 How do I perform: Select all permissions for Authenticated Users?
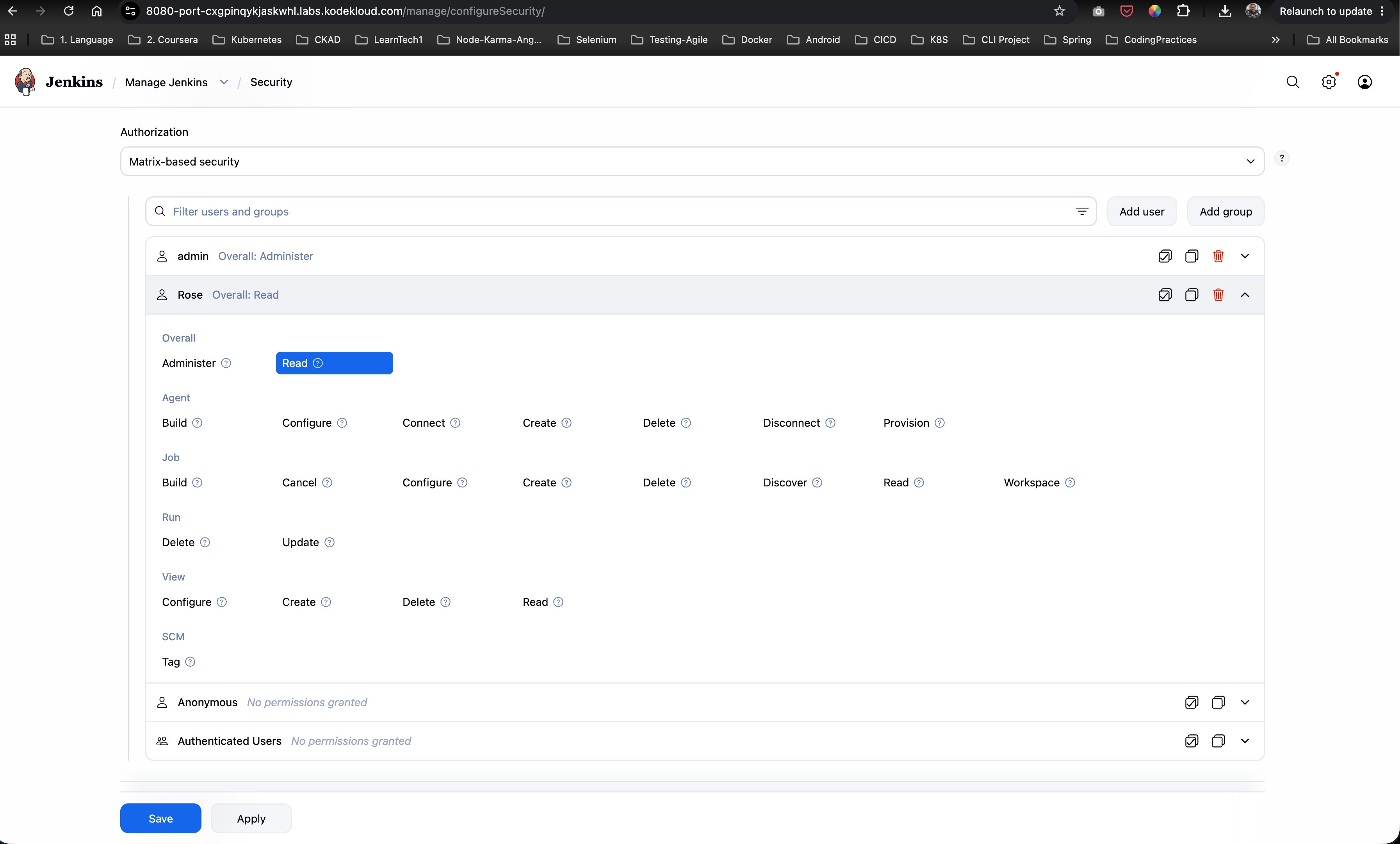tap(1192, 741)
